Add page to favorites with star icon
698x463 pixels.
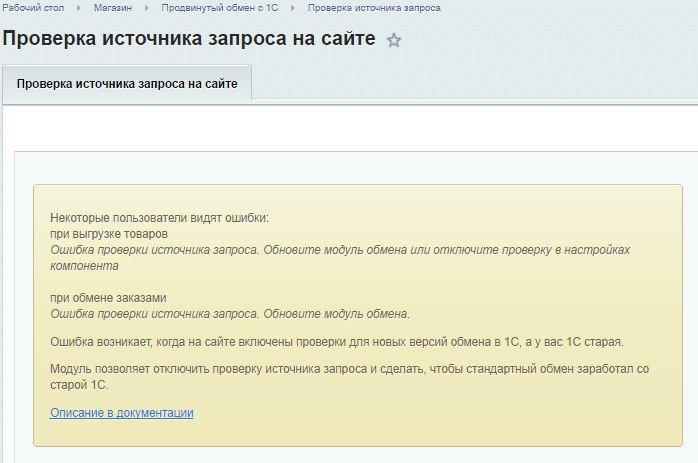tap(394, 41)
